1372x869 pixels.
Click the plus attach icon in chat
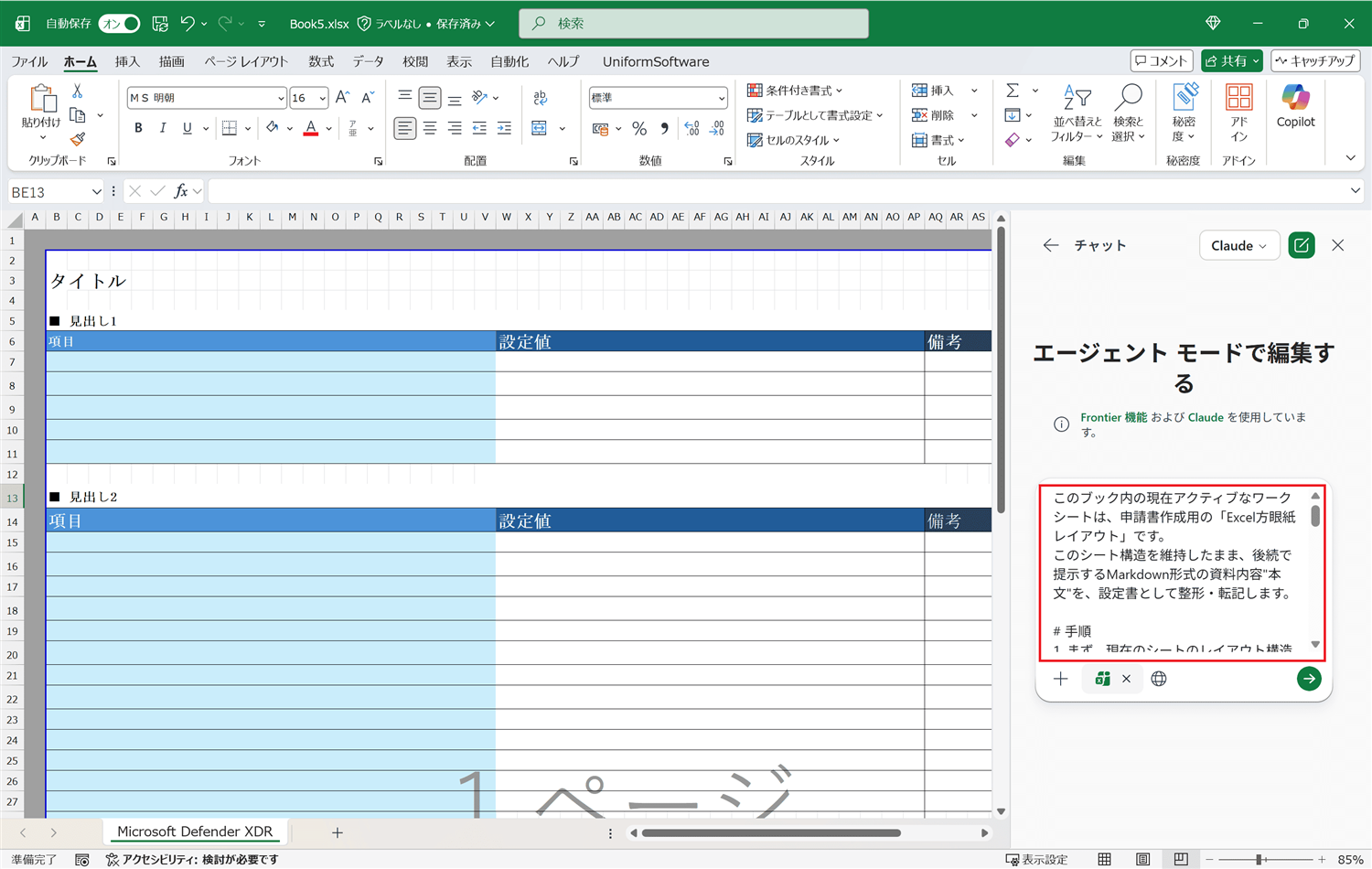point(1061,679)
